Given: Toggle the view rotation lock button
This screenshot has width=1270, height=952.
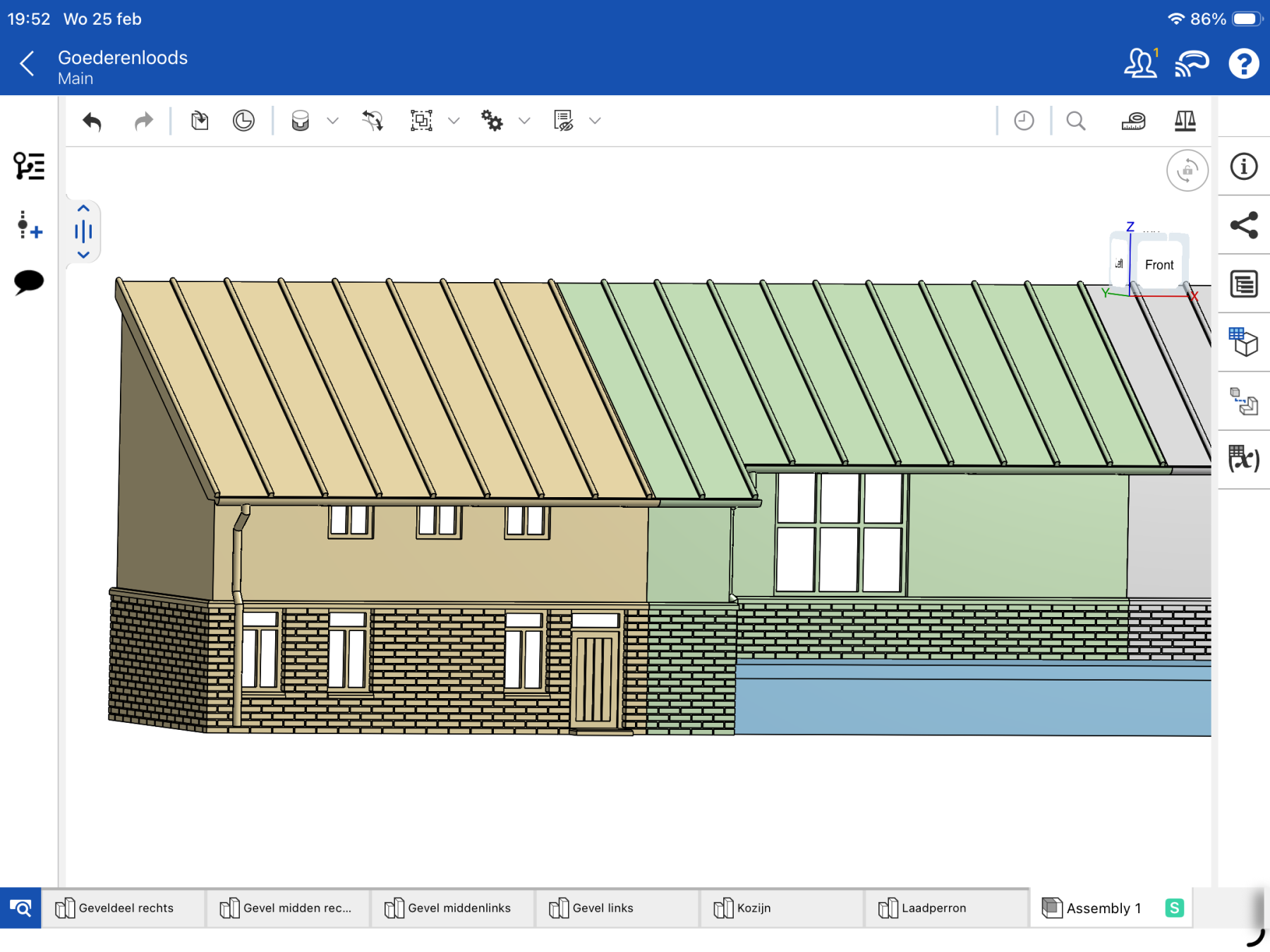Looking at the screenshot, I should point(1187,170).
